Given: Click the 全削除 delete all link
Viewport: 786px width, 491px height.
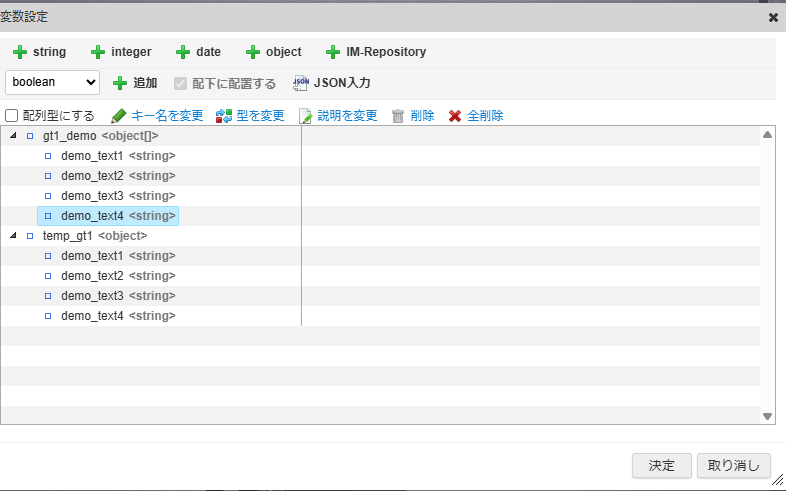Looking at the screenshot, I should tap(485, 116).
